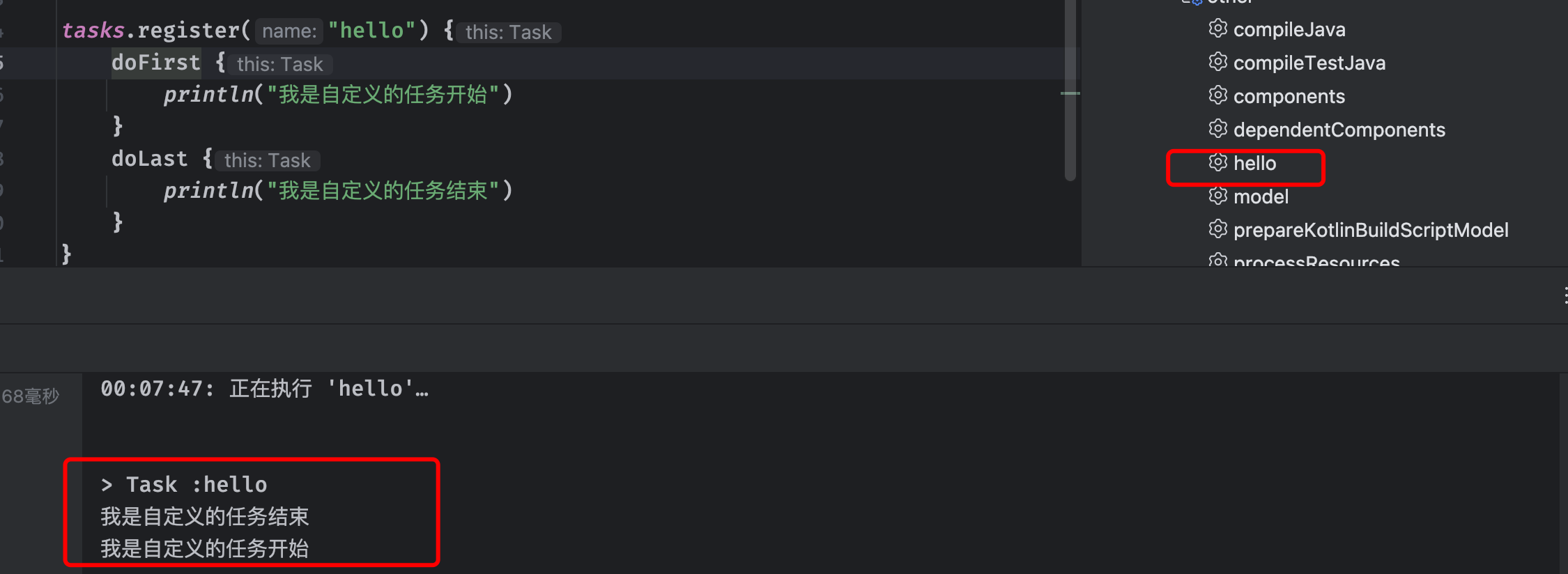Click the "this: Task" hint after doFirst

point(279,64)
